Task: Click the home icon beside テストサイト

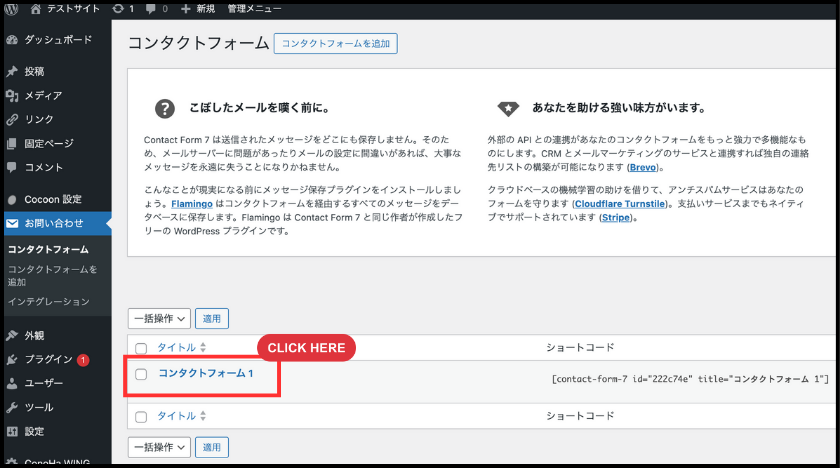Action: pos(35,9)
